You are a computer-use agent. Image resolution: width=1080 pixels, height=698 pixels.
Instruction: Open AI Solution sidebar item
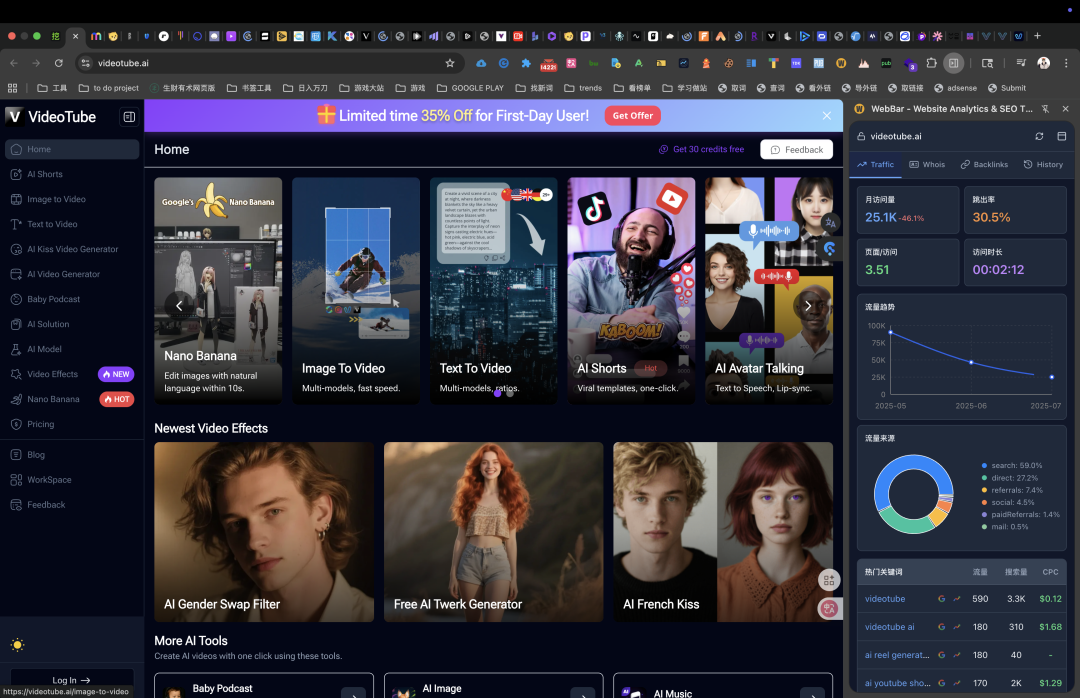(72, 324)
